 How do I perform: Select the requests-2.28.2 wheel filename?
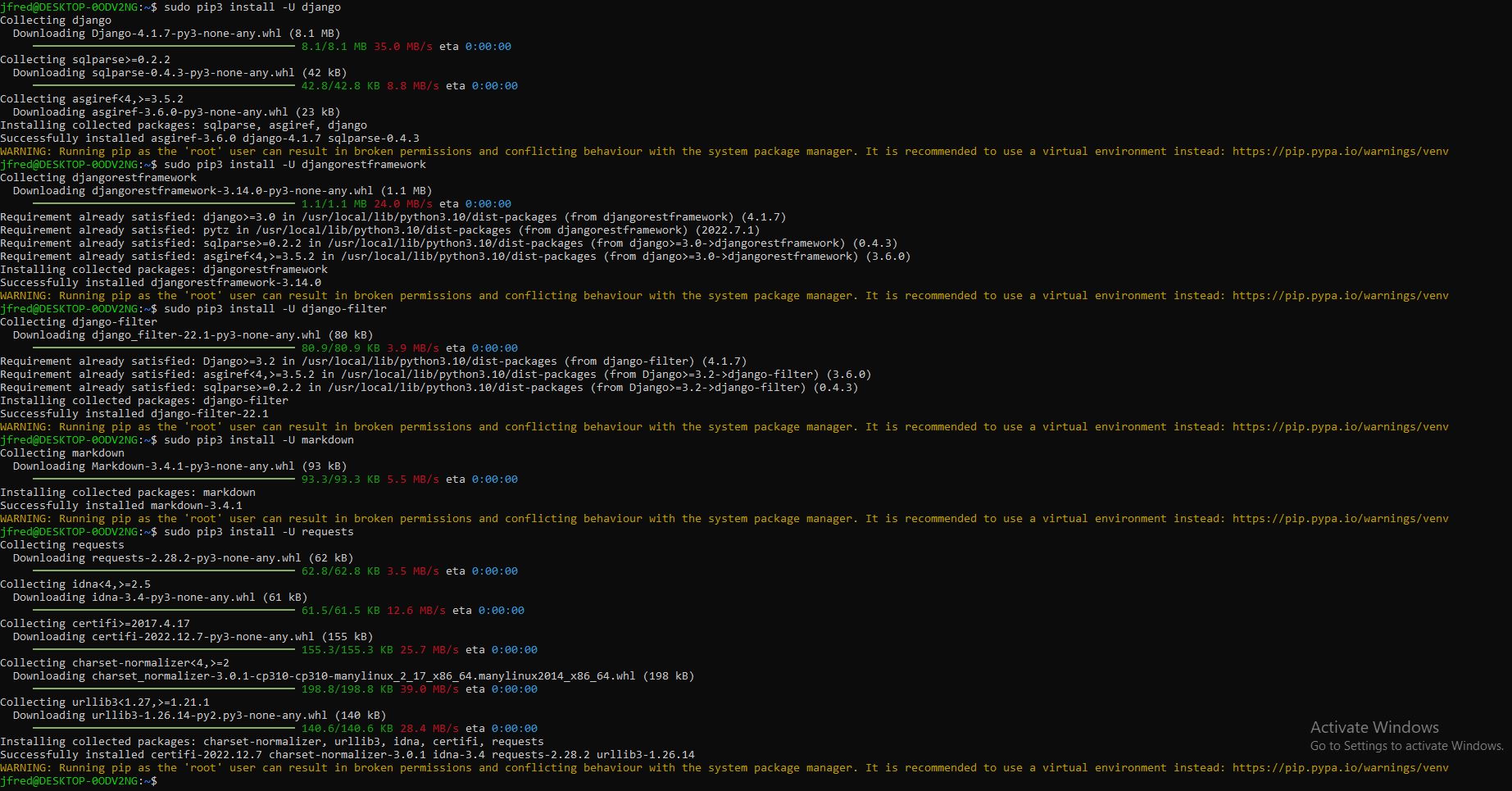[x=193, y=557]
